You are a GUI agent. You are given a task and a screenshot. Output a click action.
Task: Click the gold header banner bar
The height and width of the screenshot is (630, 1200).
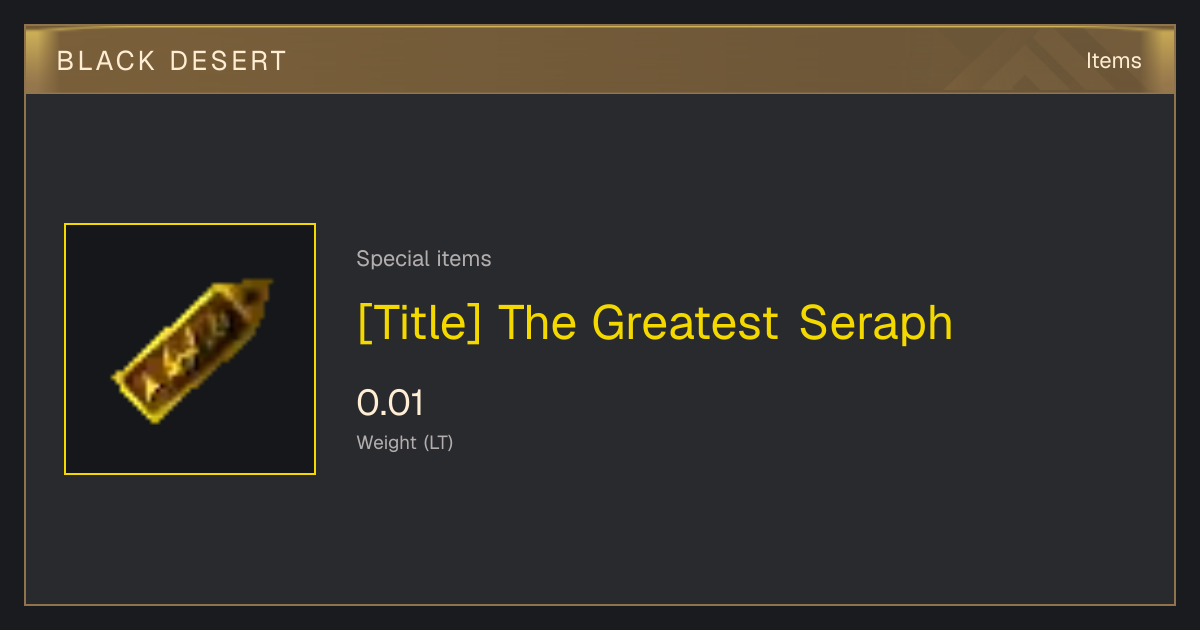(600, 60)
